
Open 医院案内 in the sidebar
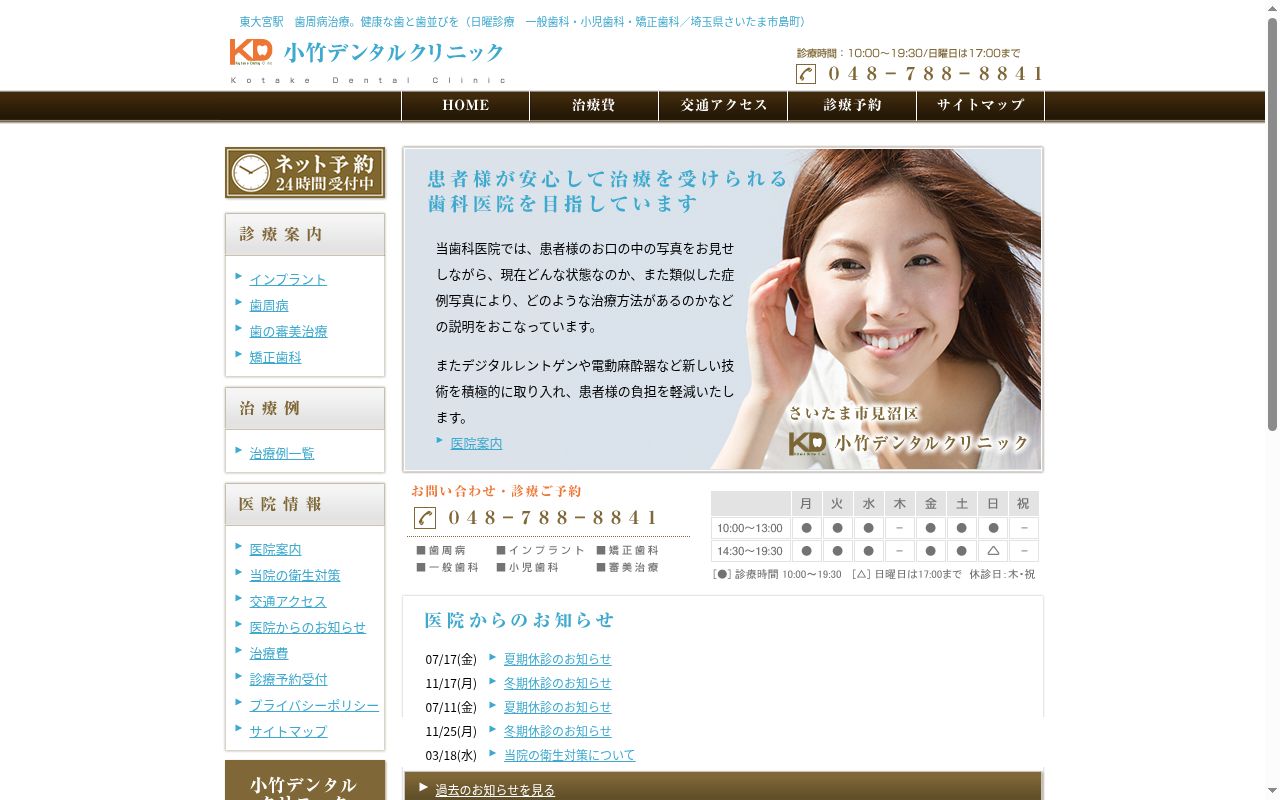point(275,549)
